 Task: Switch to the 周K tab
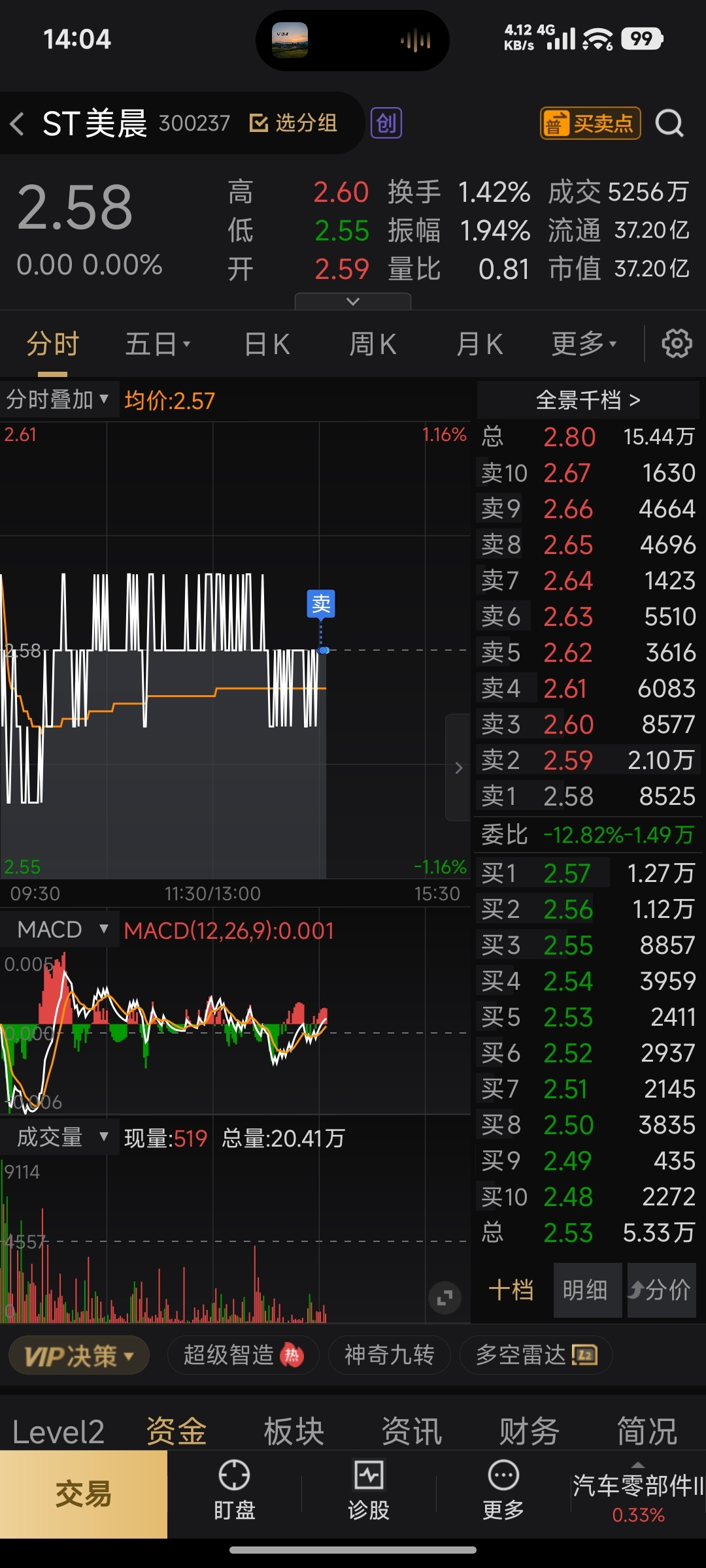[373, 344]
